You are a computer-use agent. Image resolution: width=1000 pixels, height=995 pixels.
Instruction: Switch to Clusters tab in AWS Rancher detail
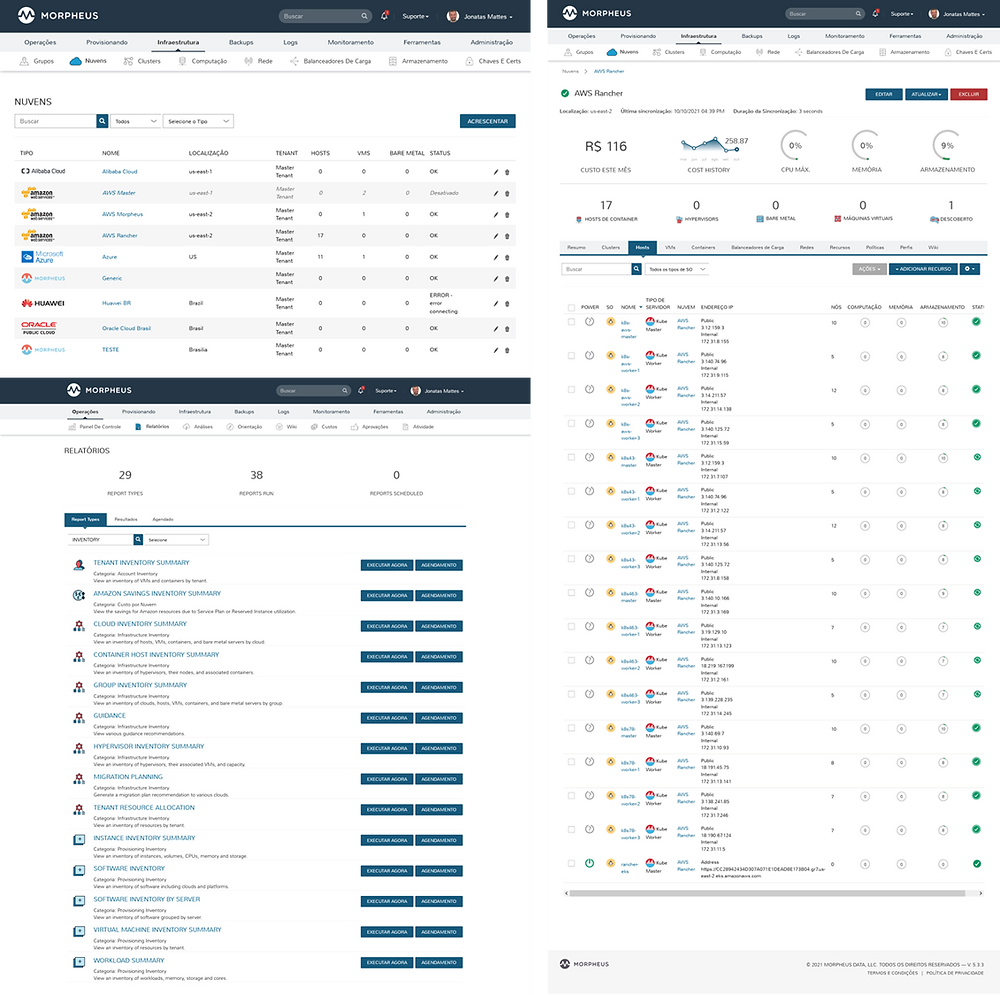point(610,247)
